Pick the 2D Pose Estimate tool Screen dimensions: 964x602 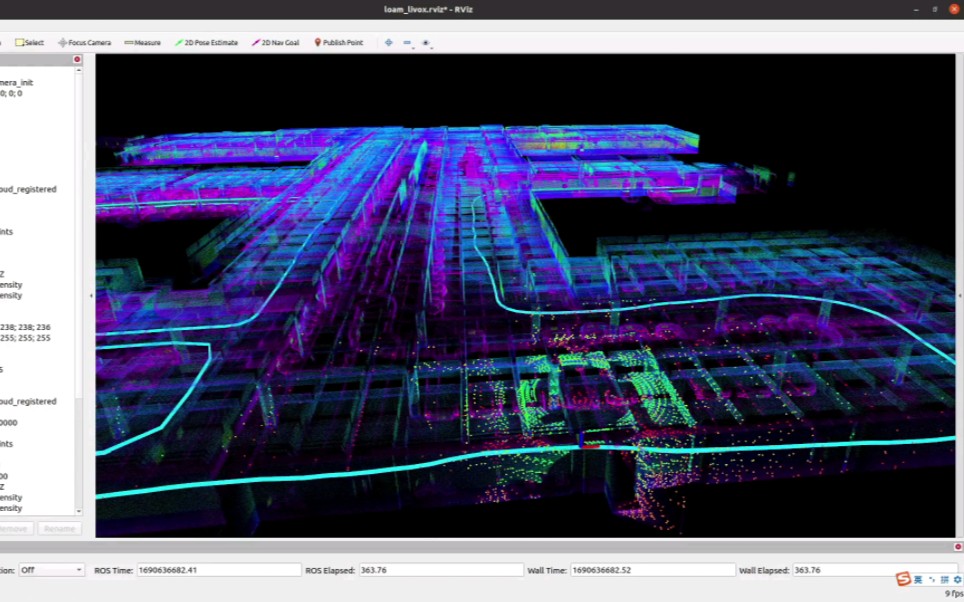206,43
